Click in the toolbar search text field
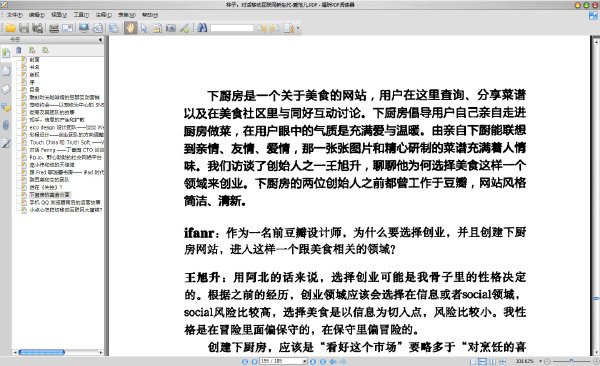Screen dimensions: 600x366 pyautogui.click(x=232, y=28)
